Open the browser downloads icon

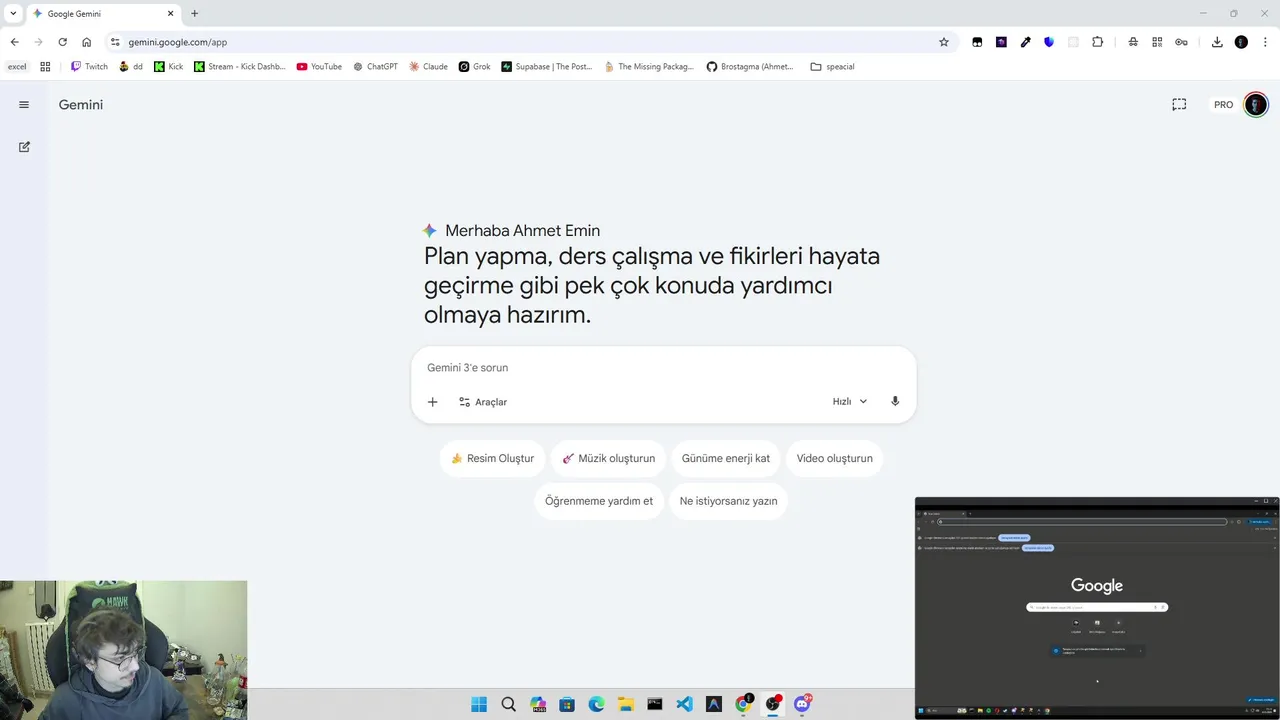click(1217, 42)
